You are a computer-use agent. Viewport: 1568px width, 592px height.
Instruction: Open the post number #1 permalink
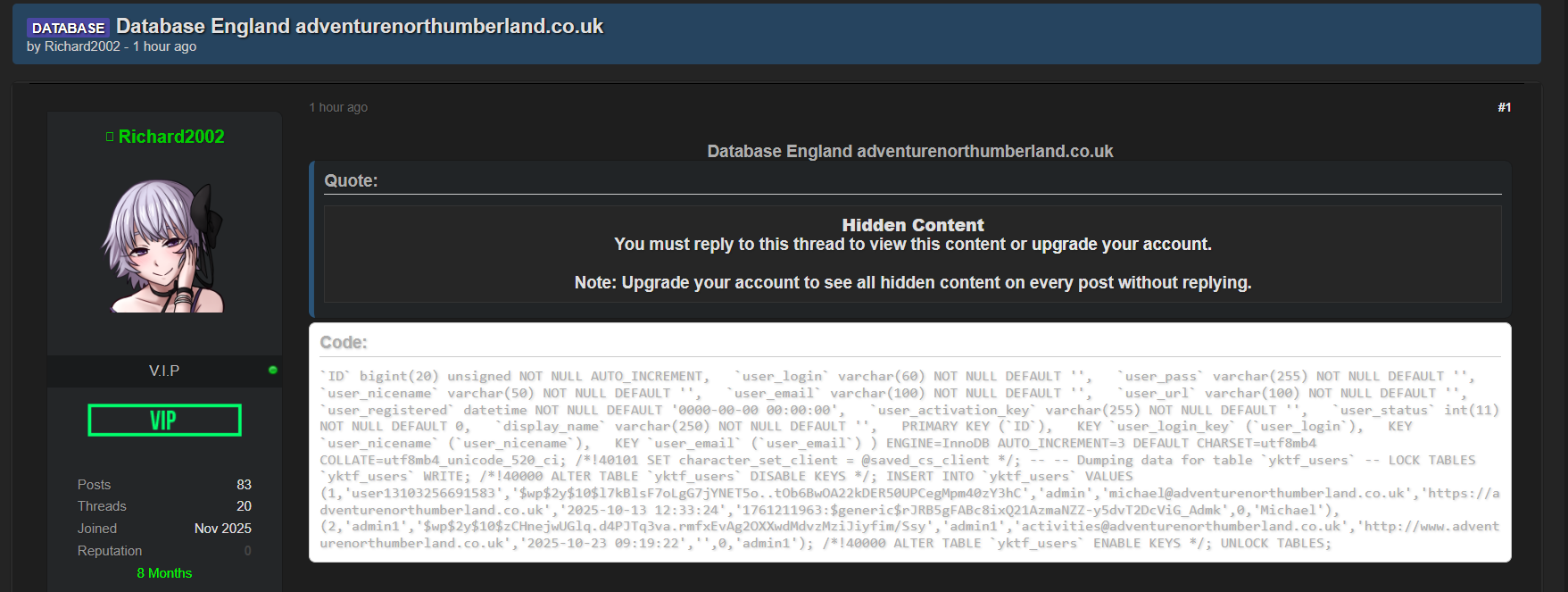1504,107
